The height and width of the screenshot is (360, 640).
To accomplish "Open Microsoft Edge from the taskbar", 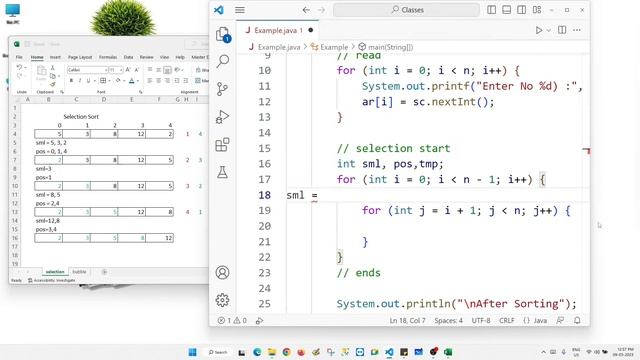I will [x=257, y=352].
